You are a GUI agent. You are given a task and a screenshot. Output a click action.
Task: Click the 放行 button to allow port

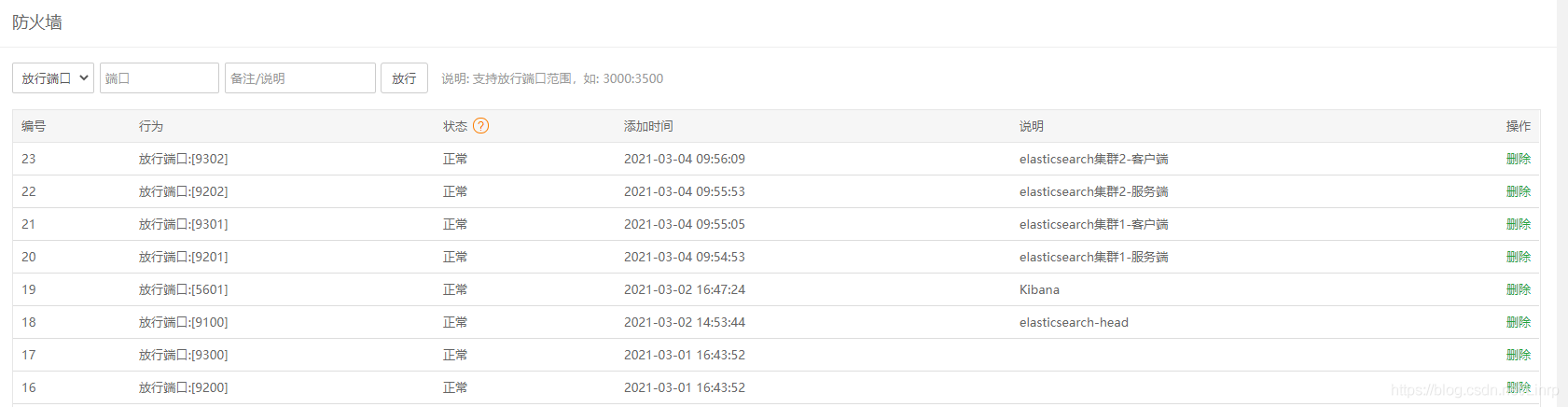click(404, 78)
